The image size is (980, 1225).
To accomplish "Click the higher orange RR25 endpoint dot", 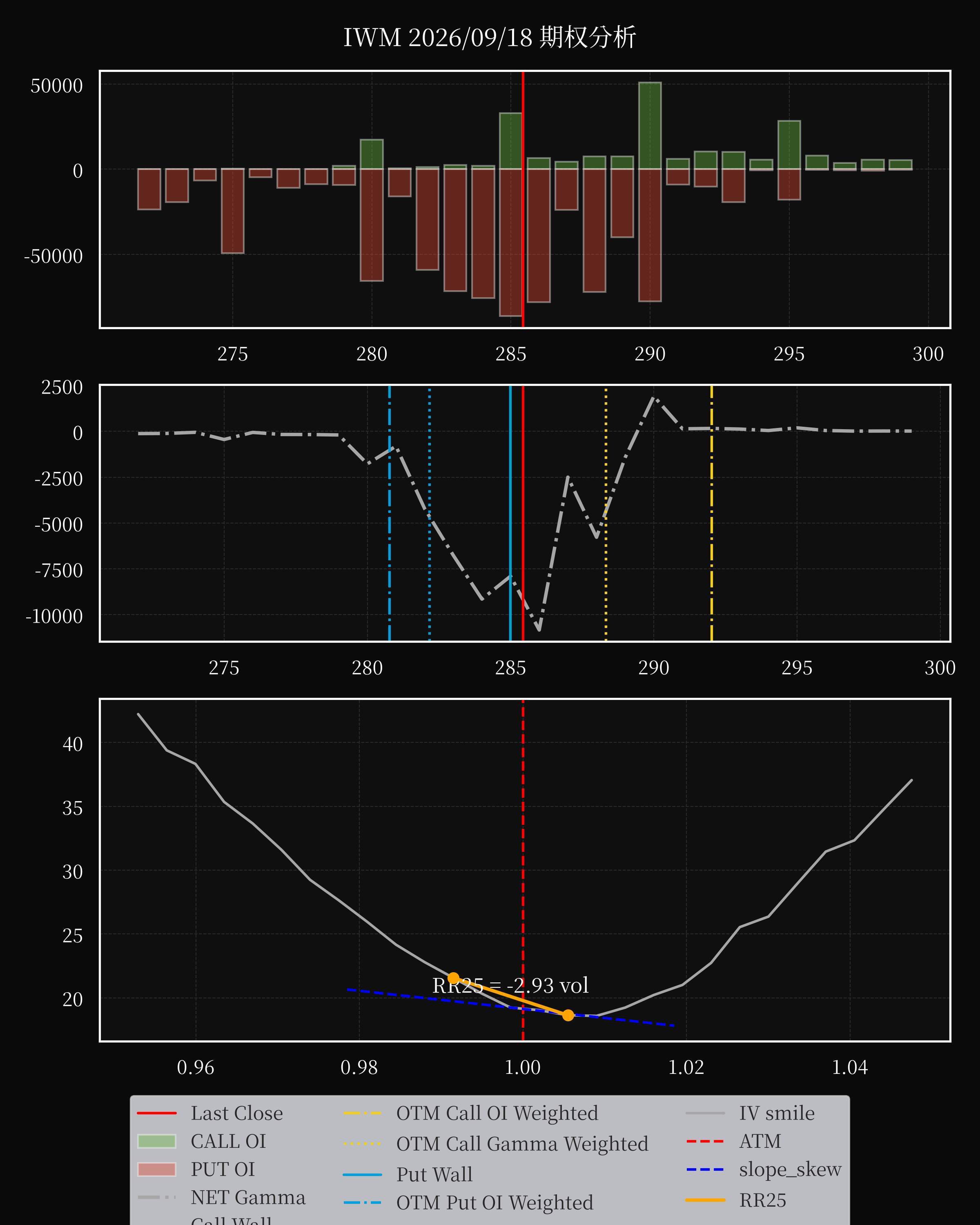I will click(453, 978).
